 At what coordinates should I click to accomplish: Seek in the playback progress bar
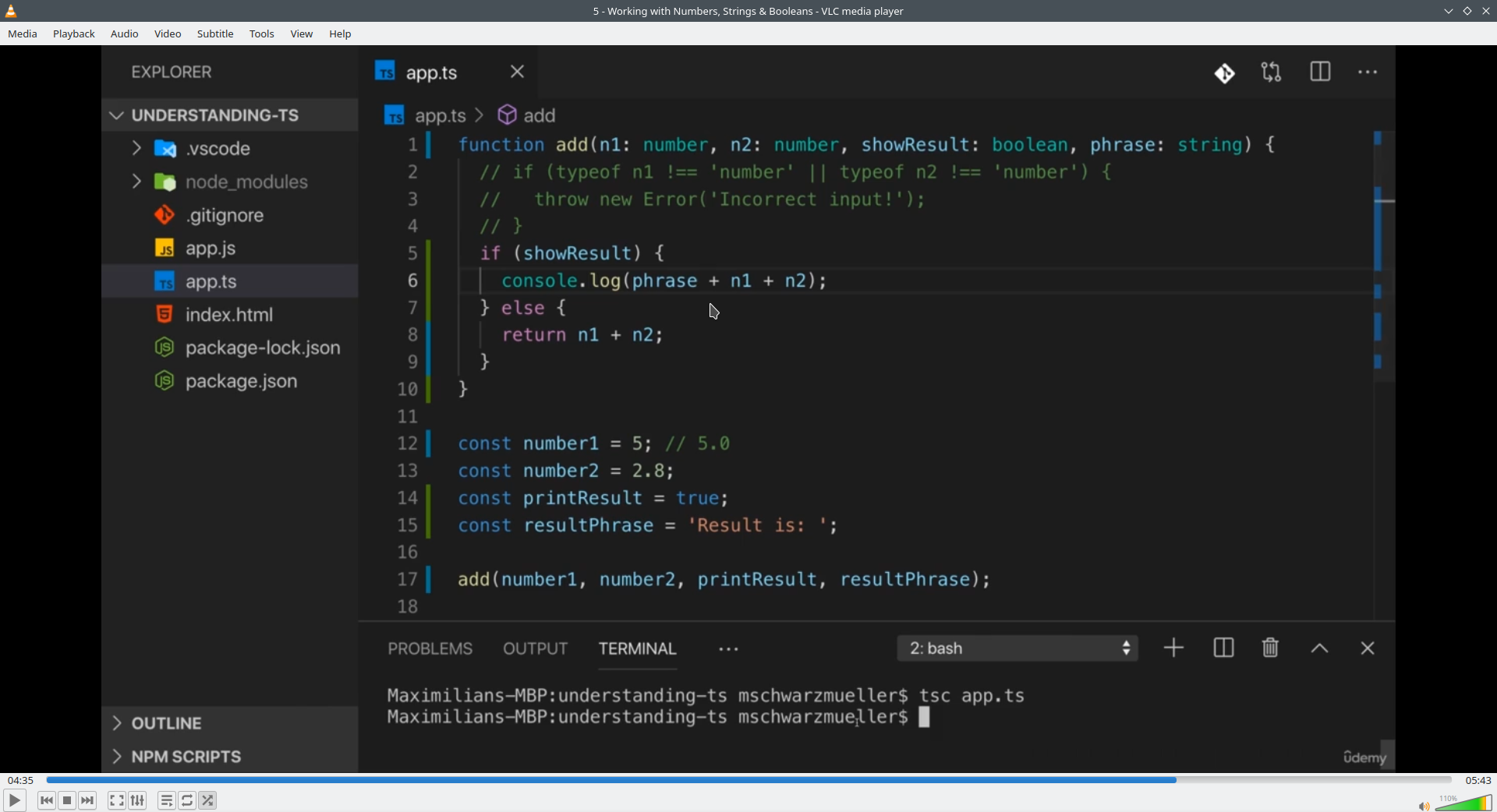click(x=748, y=780)
